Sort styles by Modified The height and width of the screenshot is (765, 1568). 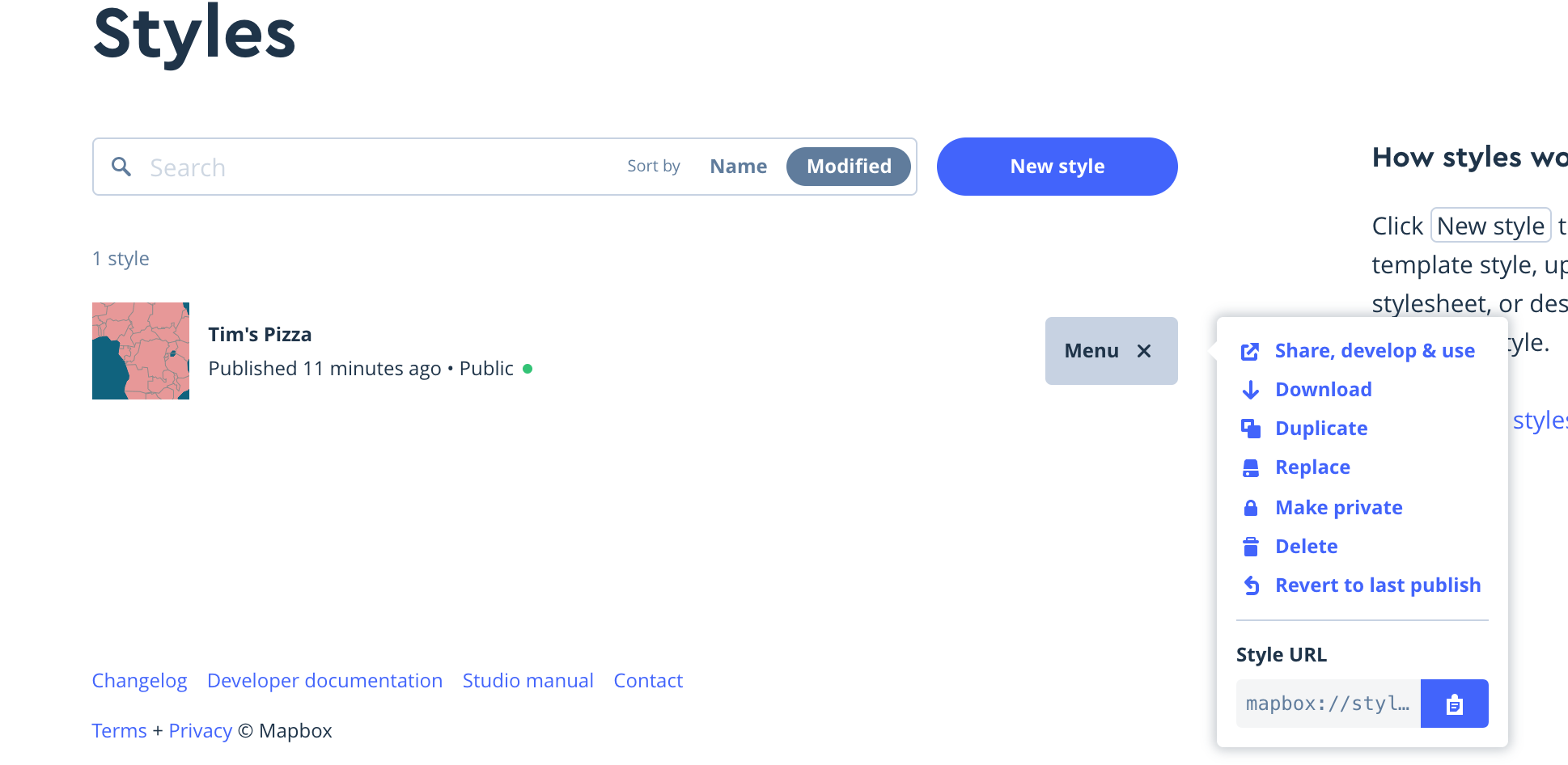pos(849,167)
